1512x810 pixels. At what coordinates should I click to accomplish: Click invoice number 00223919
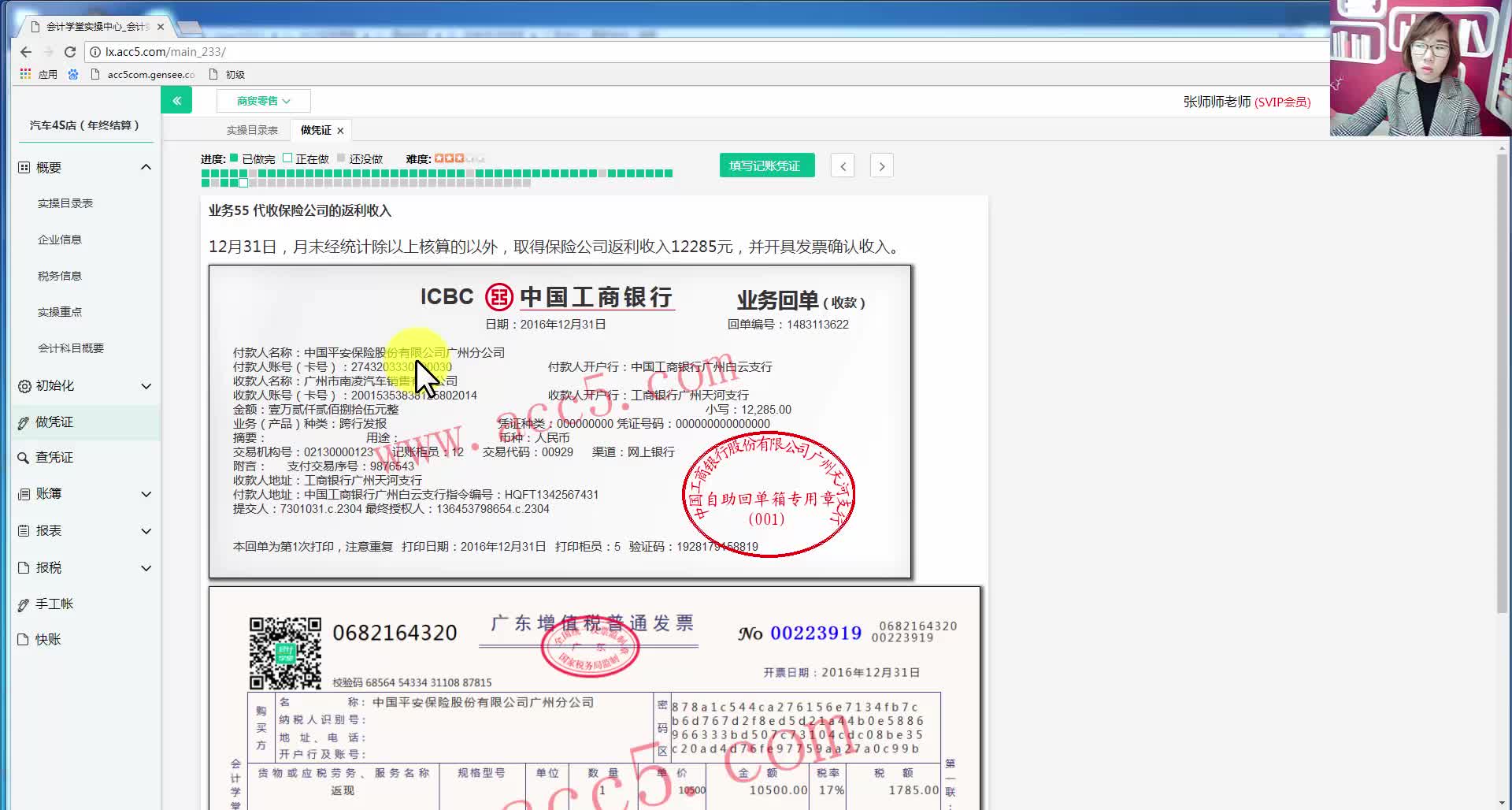[x=816, y=633]
